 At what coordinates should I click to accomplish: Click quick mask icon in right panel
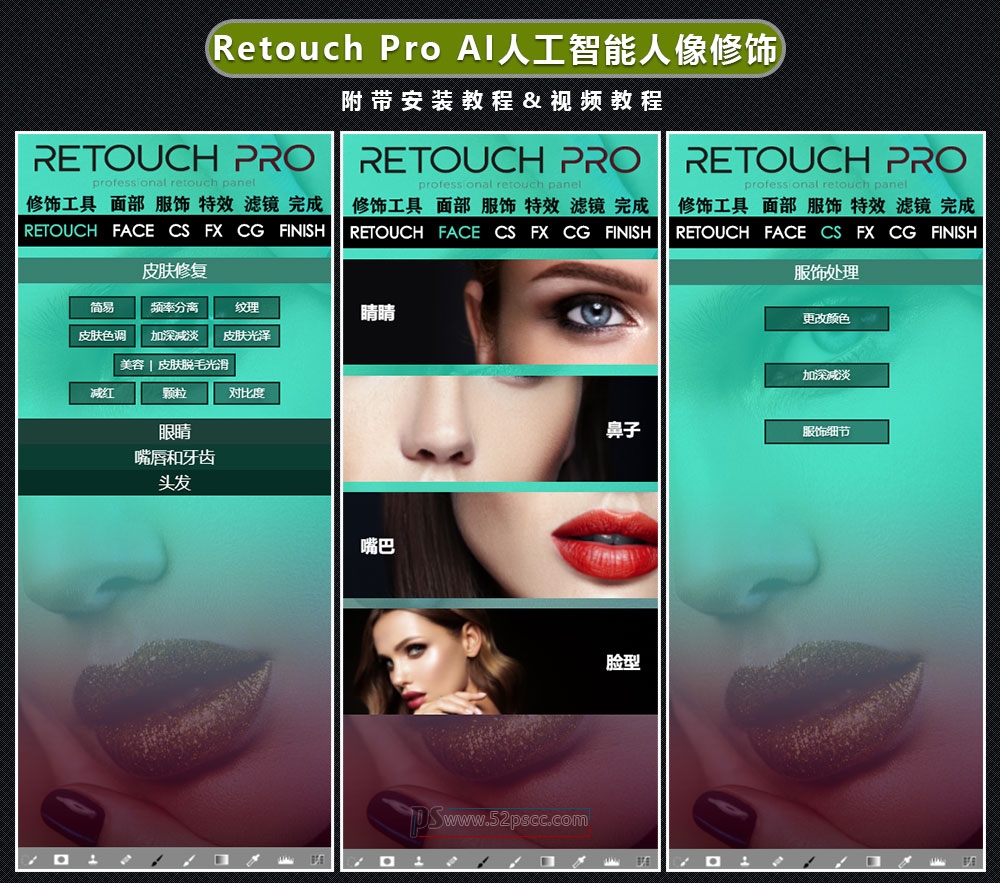coord(713,861)
